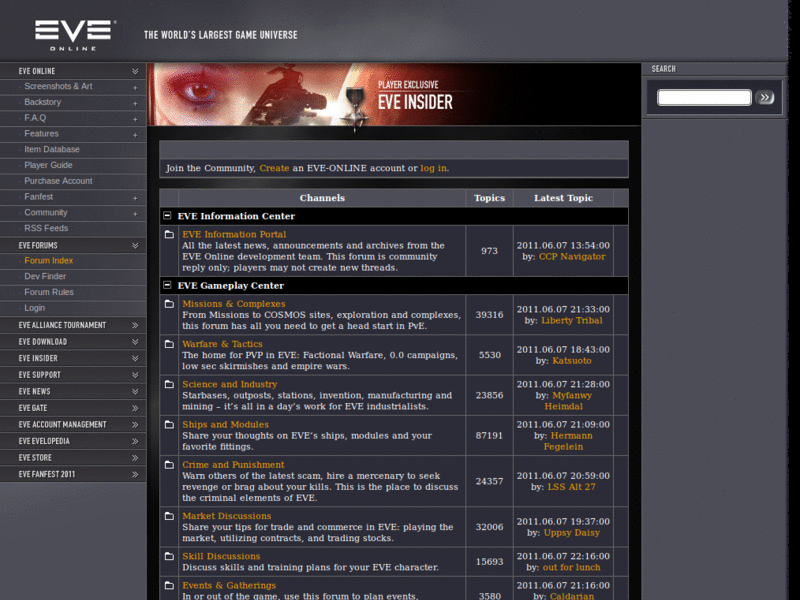This screenshot has width=800, height=600.
Task: Open Dev Finder in sidebar
Action: click(x=45, y=276)
